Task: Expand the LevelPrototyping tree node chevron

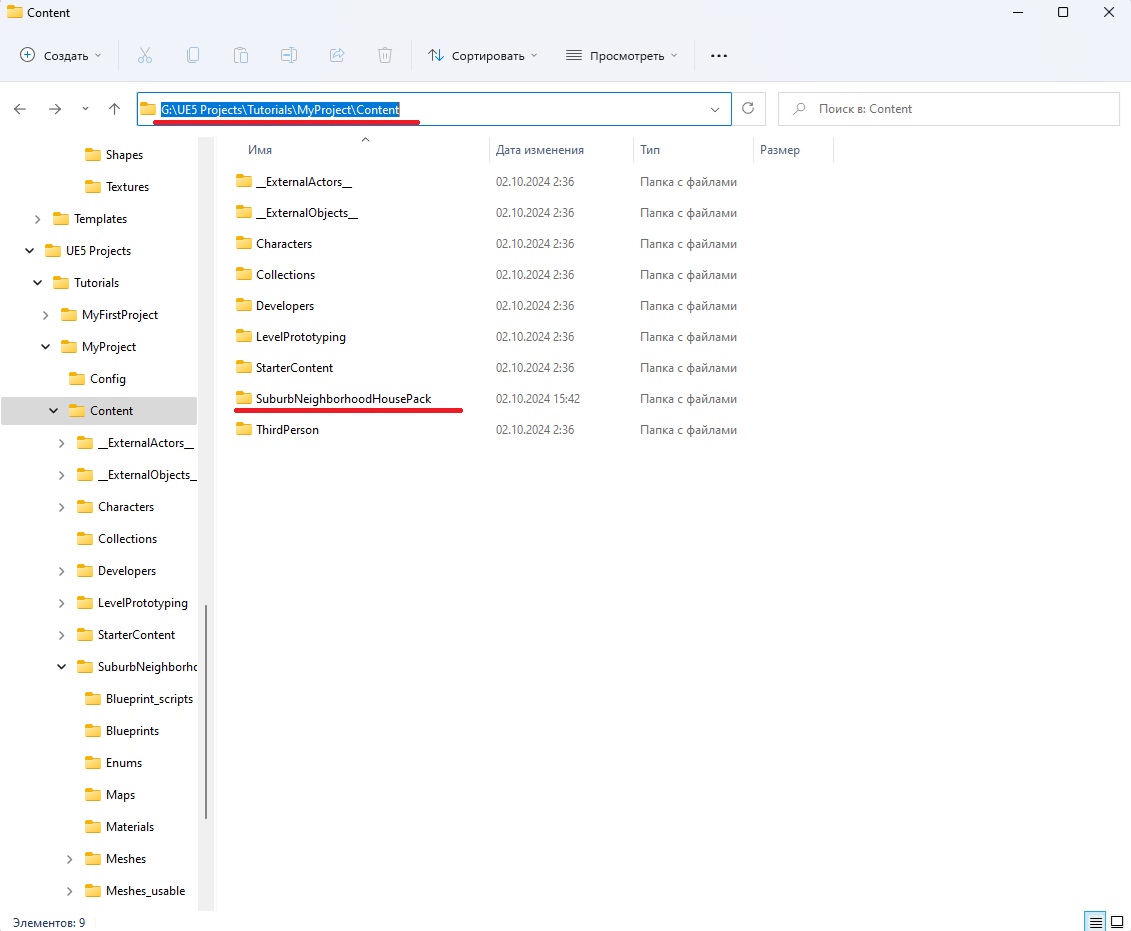Action: pyautogui.click(x=61, y=603)
